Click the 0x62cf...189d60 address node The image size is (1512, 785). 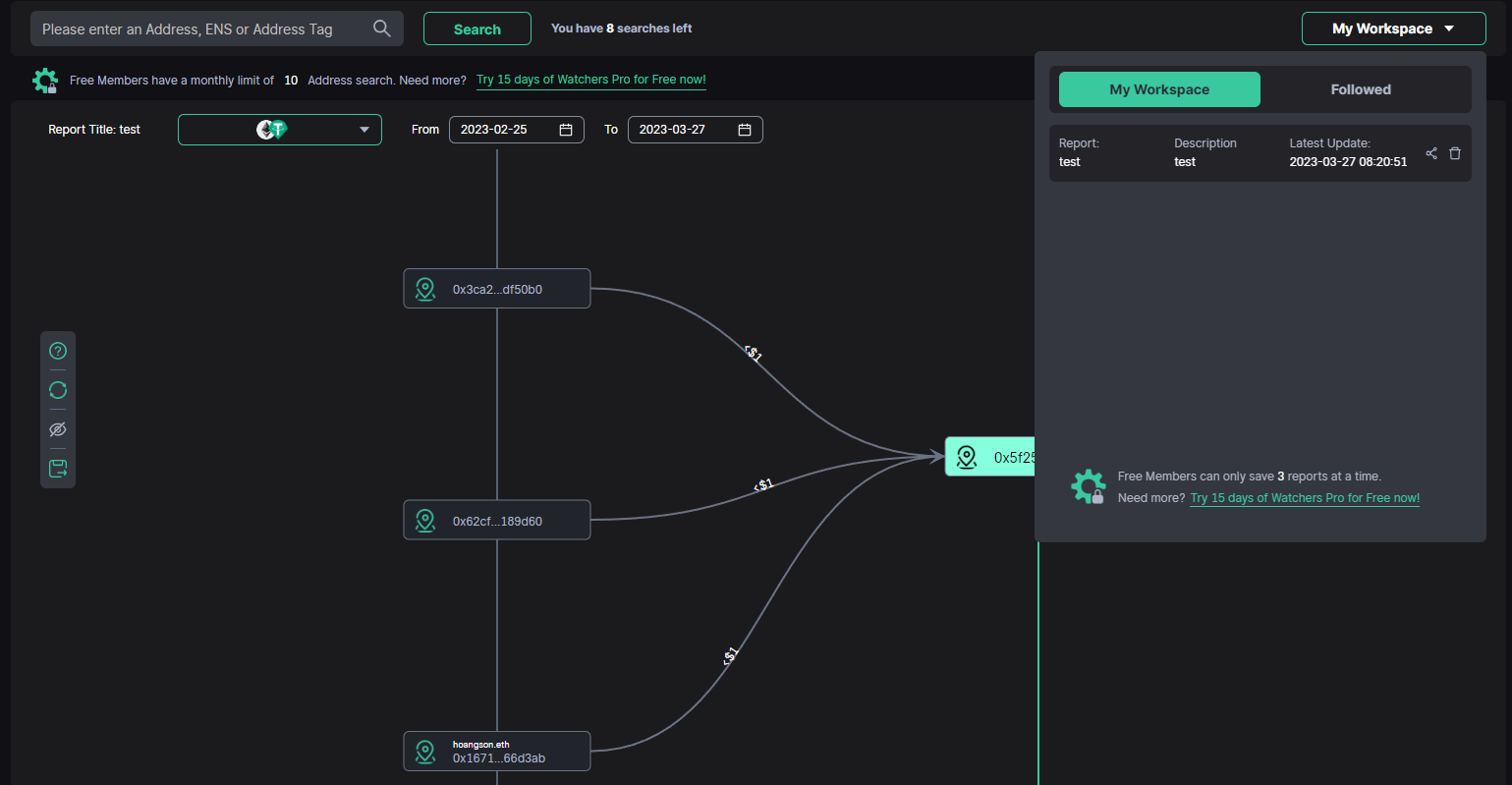[x=497, y=521]
